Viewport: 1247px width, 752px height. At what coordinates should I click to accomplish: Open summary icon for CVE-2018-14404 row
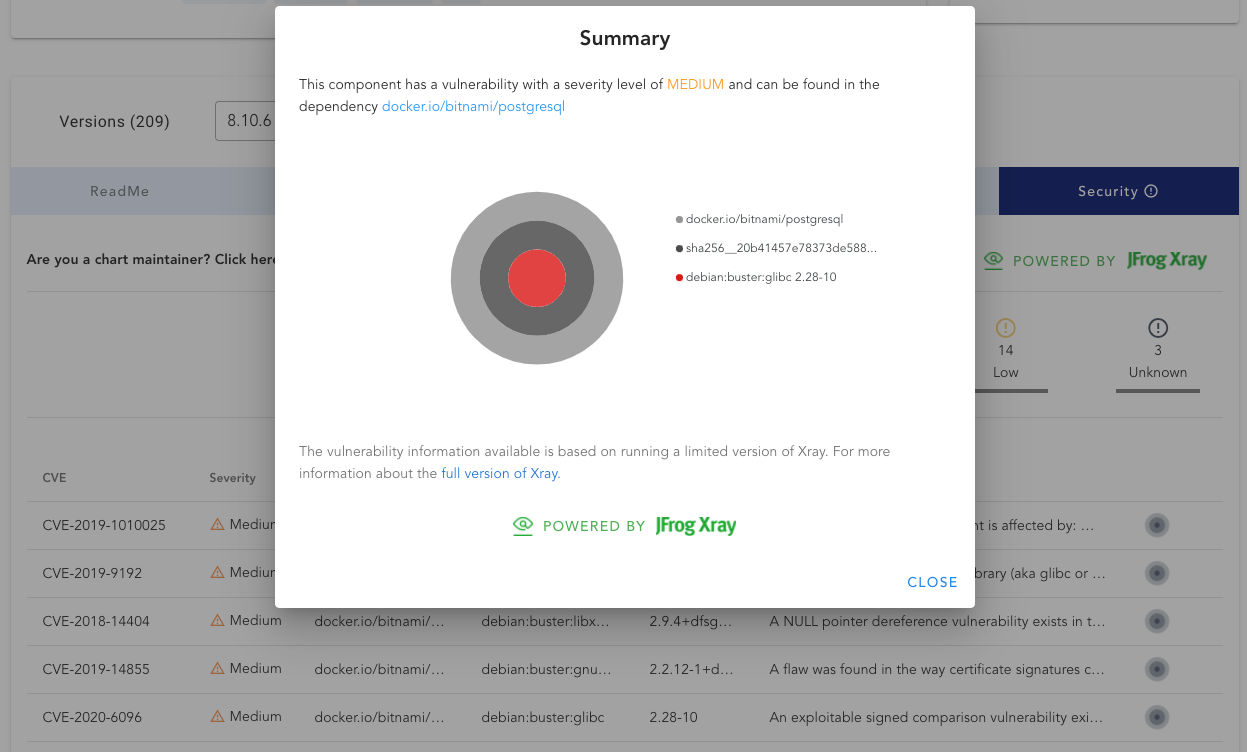[1157, 621]
